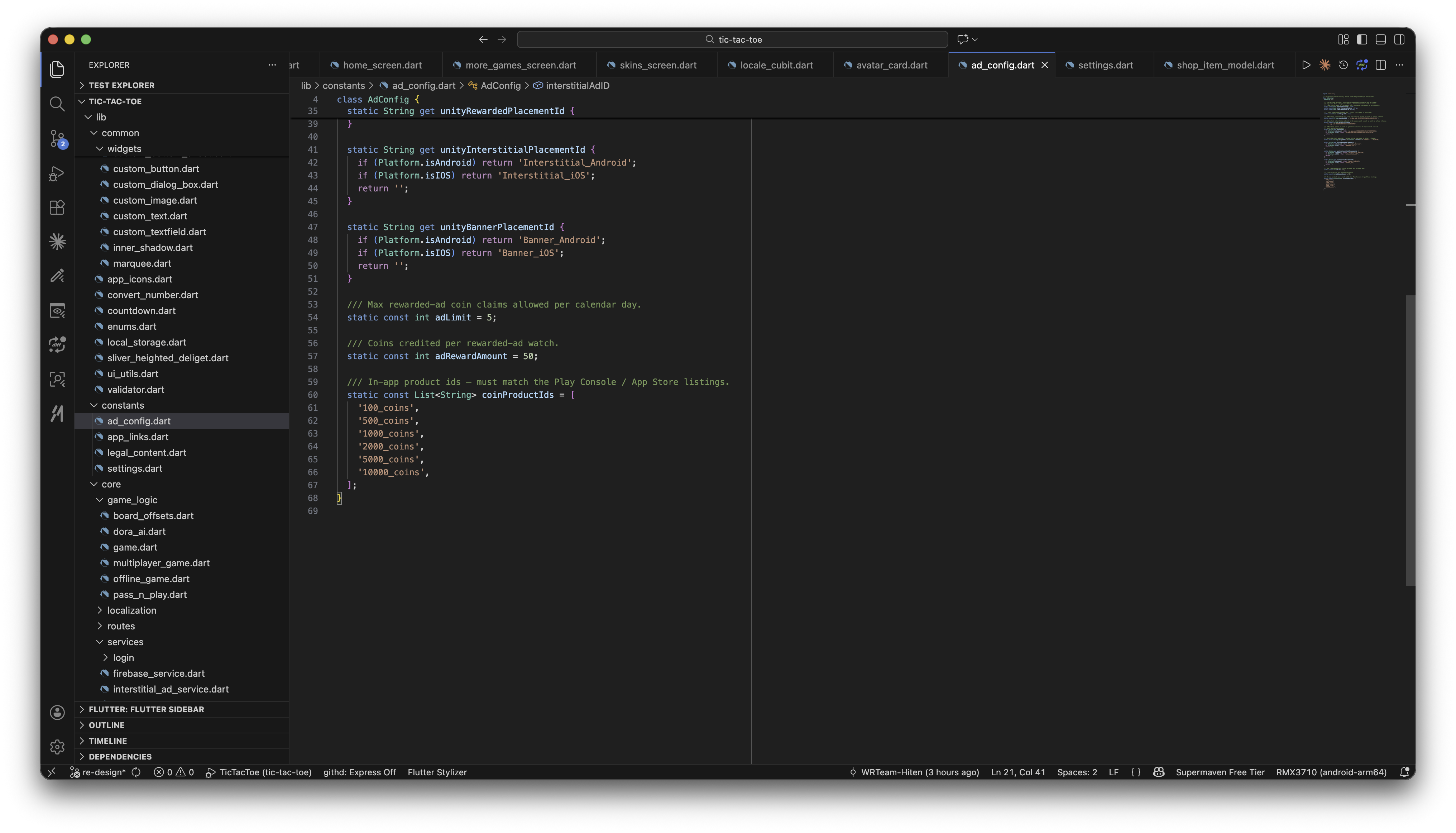Click the Run file play icon in editor toolbar

[1306, 65]
